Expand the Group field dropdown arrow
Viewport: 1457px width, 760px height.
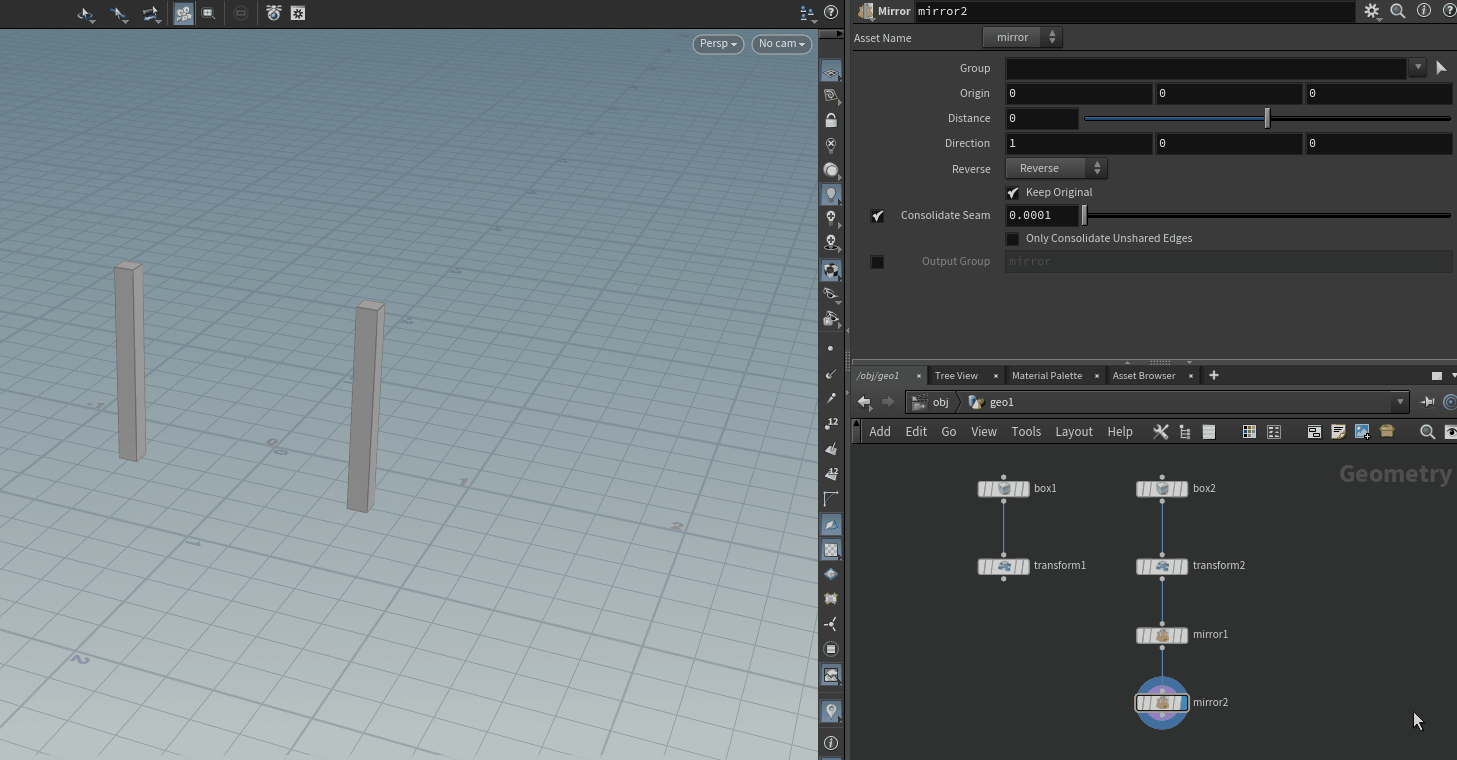click(1417, 68)
